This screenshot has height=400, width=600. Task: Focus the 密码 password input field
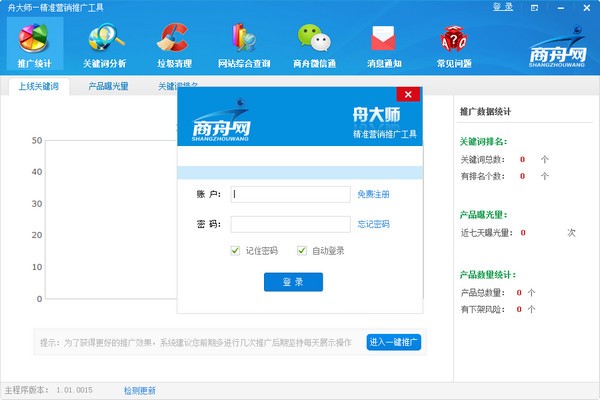pyautogui.click(x=290, y=224)
